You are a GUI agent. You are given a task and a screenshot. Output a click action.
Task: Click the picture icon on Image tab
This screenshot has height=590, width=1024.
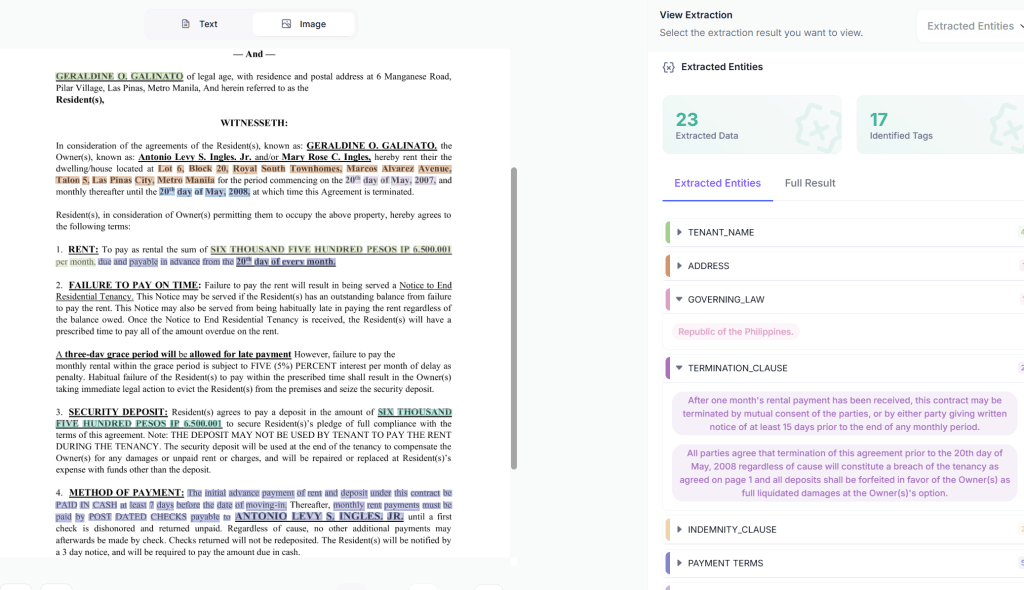286,24
